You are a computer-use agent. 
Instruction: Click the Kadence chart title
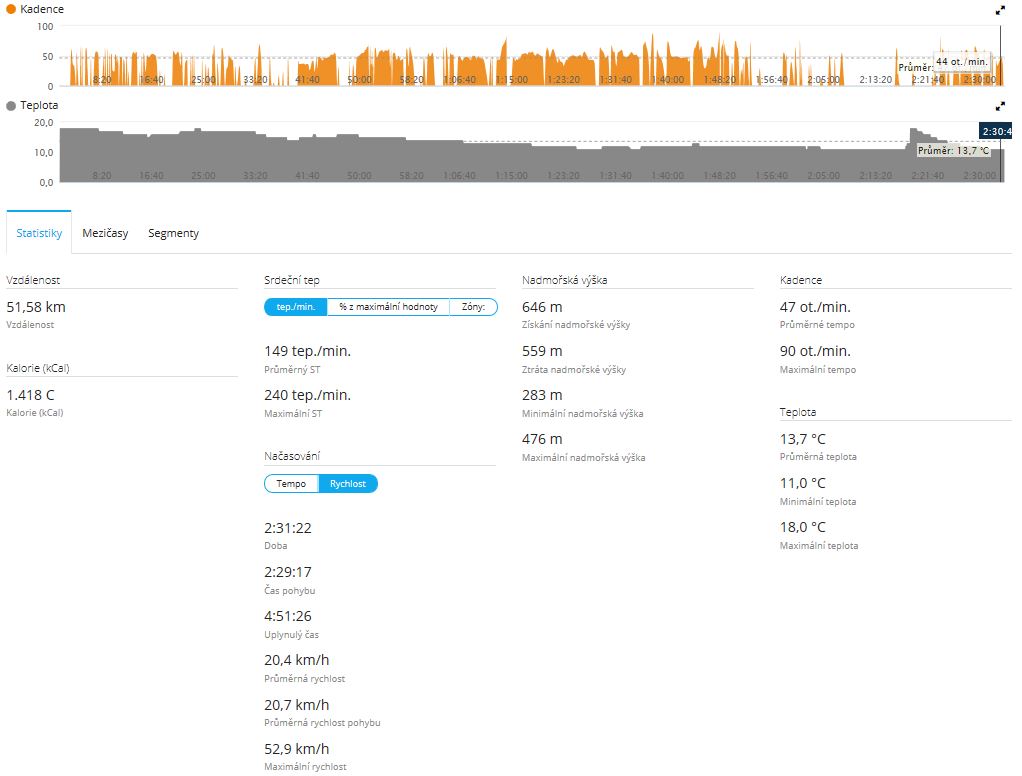point(42,10)
